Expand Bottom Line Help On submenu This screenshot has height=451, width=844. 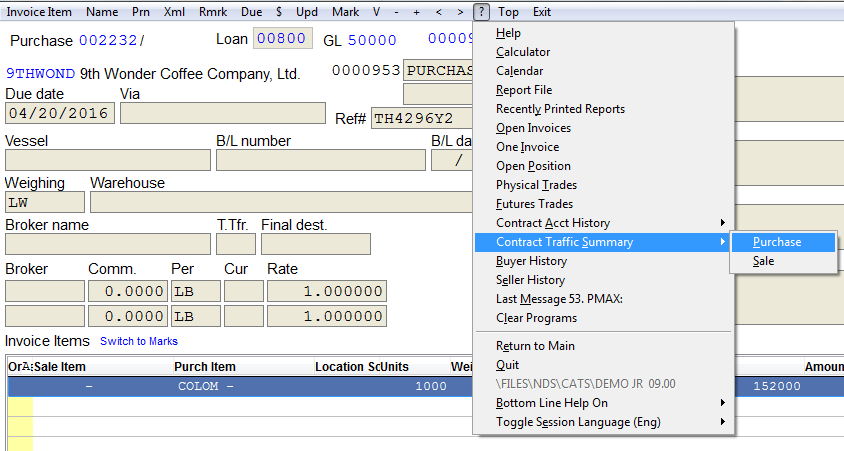[603, 403]
